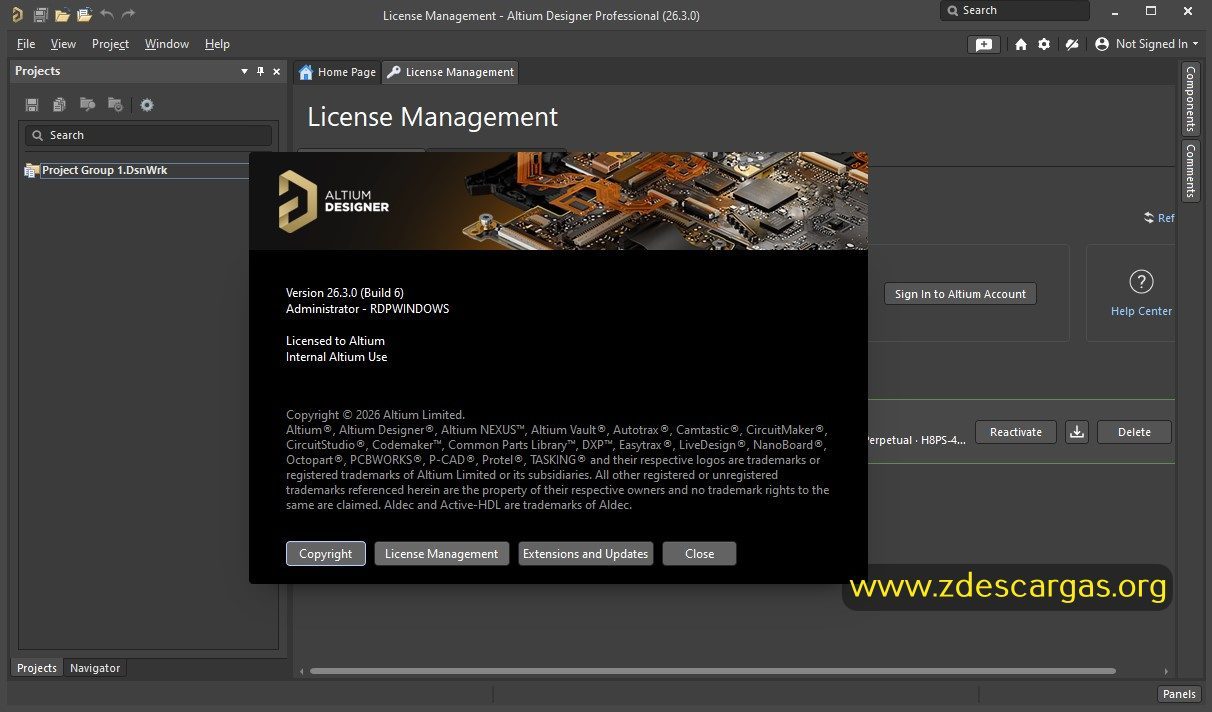Click the download license file icon
Screen dimensions: 1212x712
point(1076,432)
